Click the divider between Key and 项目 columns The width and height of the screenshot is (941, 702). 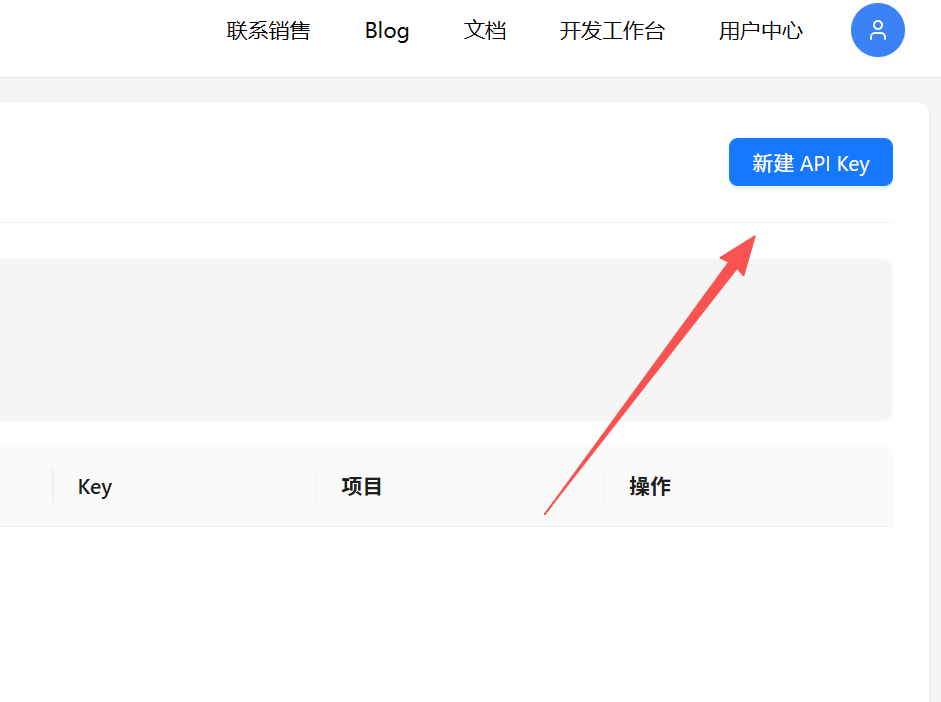pyautogui.click(x=316, y=487)
